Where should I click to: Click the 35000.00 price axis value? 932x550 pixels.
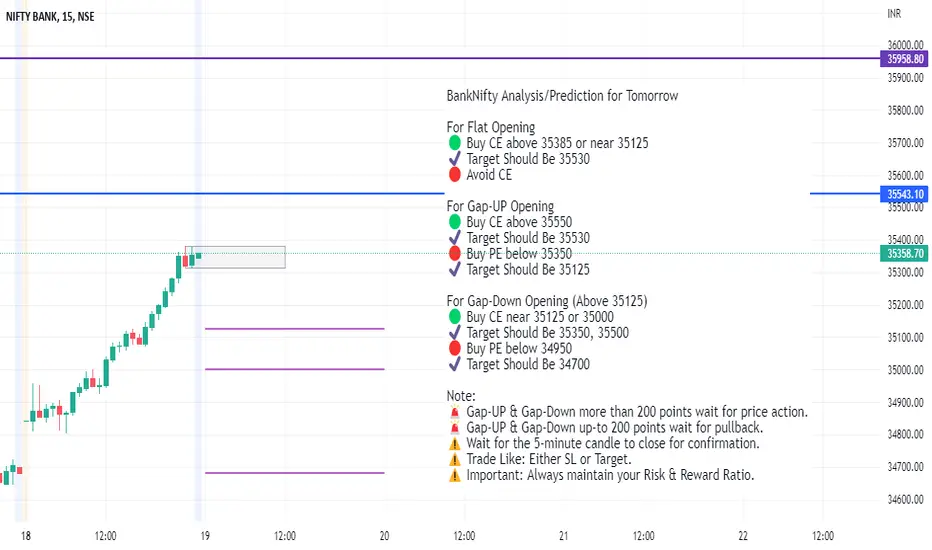pyautogui.click(x=905, y=370)
